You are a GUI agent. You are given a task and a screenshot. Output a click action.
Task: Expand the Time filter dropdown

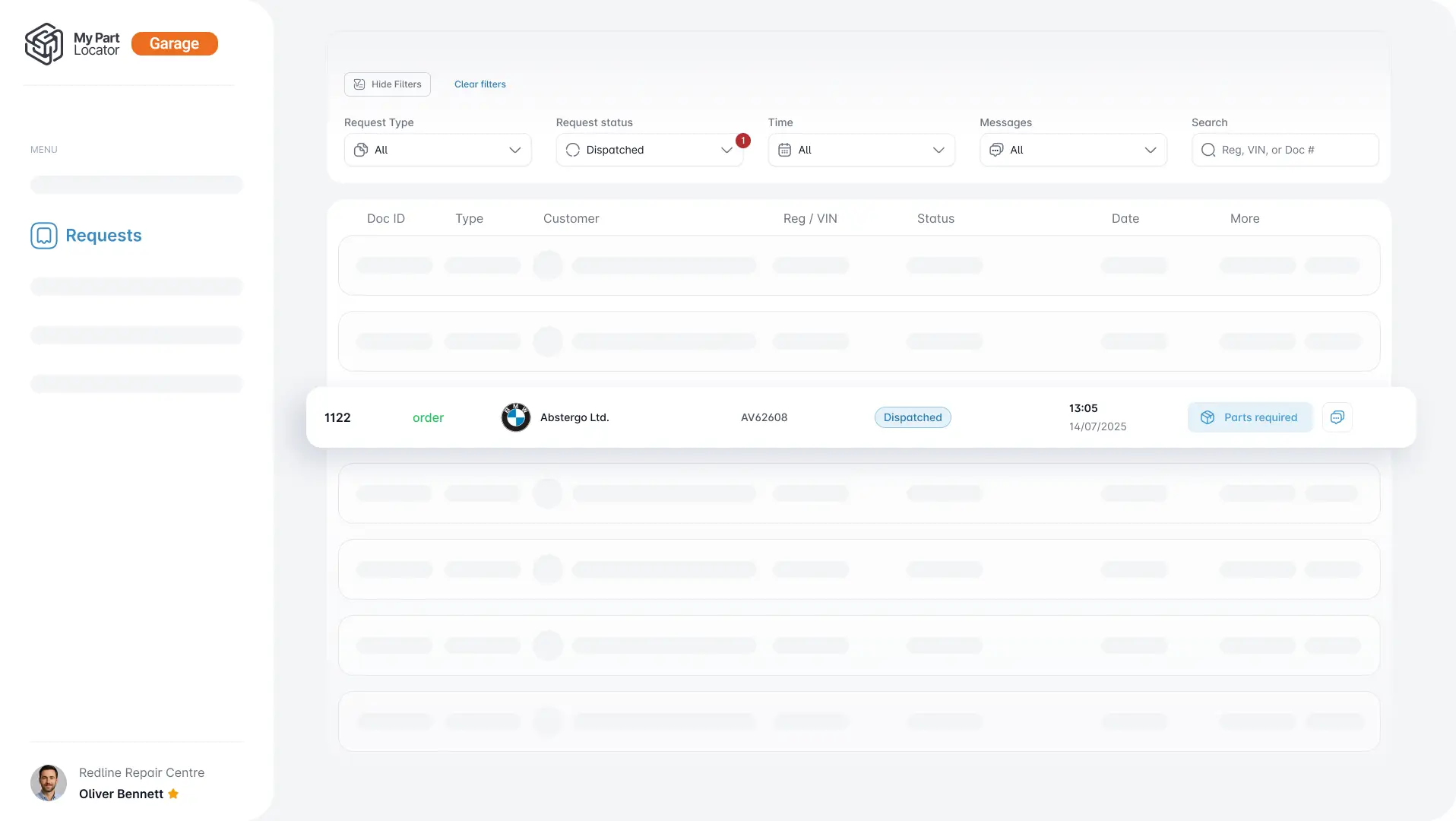pyautogui.click(x=861, y=151)
